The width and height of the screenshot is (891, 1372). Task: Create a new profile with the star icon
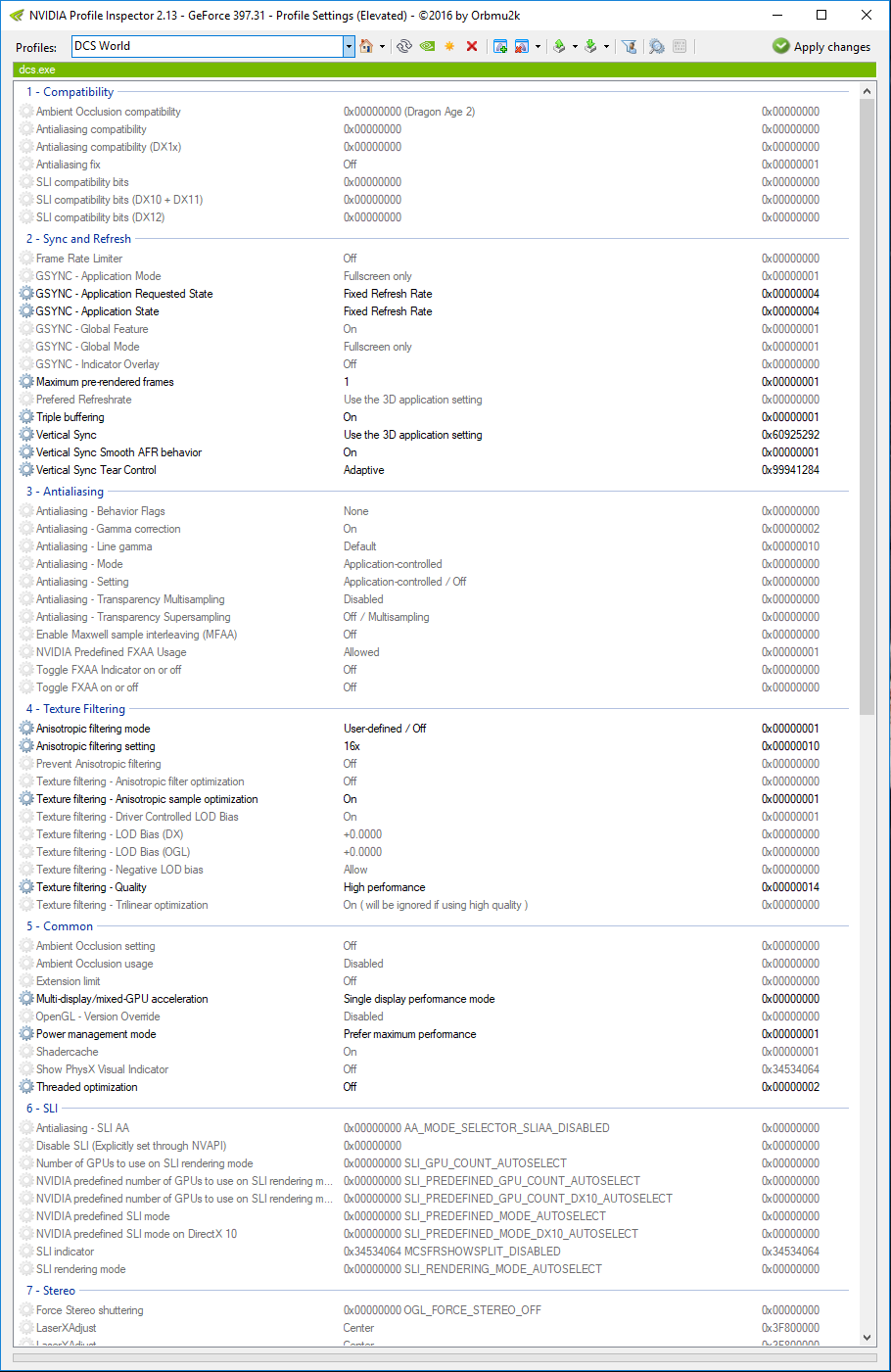(449, 46)
